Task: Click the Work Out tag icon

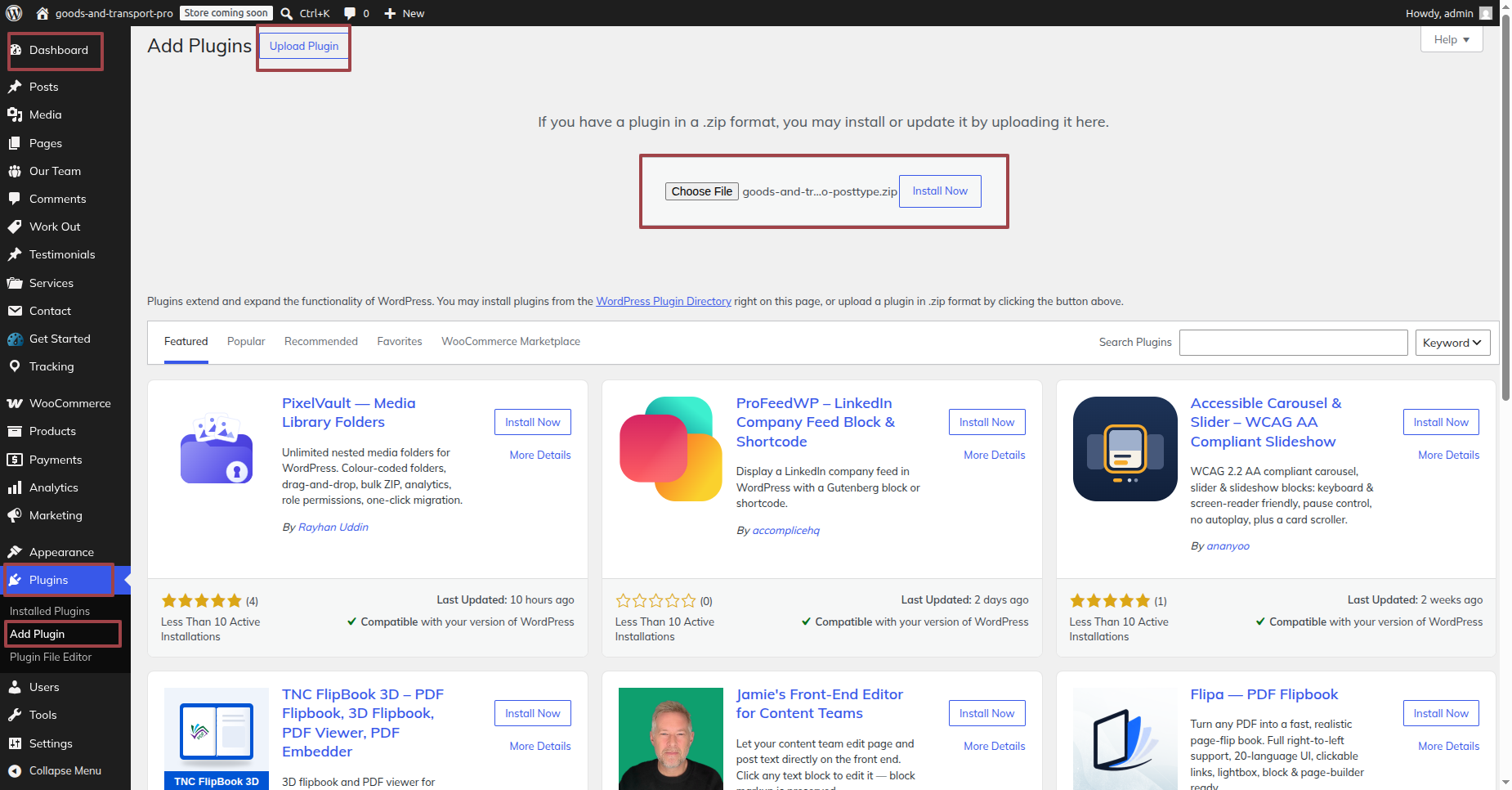Action: click(15, 227)
